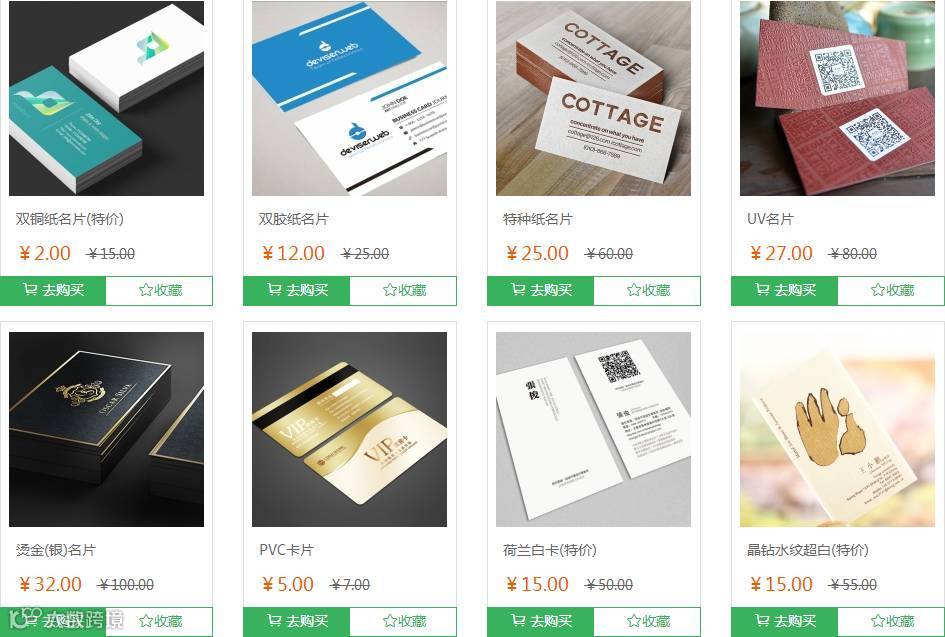
Task: Buy the 荷兰白卡 product
Action: [541, 621]
